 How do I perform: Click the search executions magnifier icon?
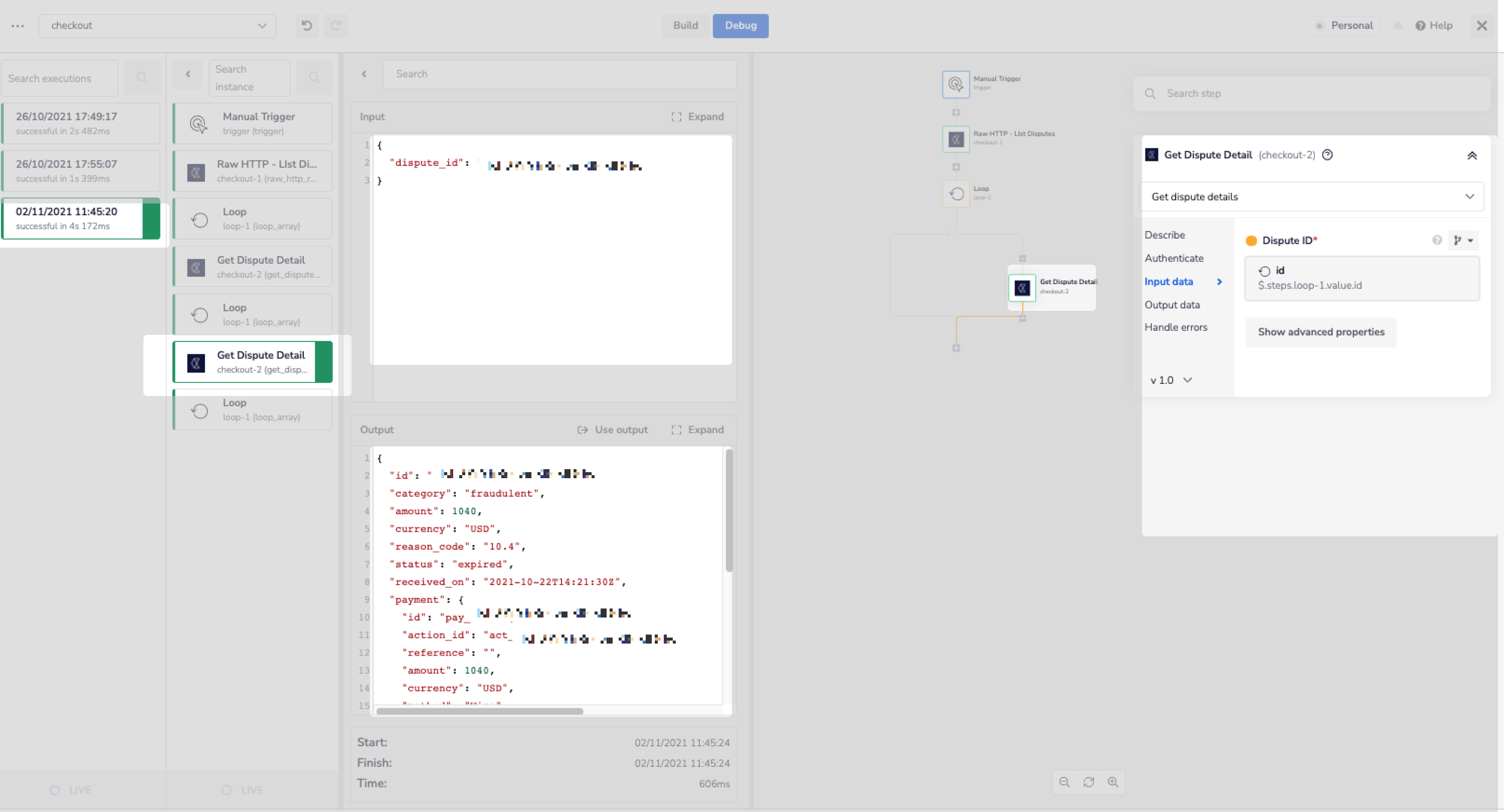click(x=141, y=78)
